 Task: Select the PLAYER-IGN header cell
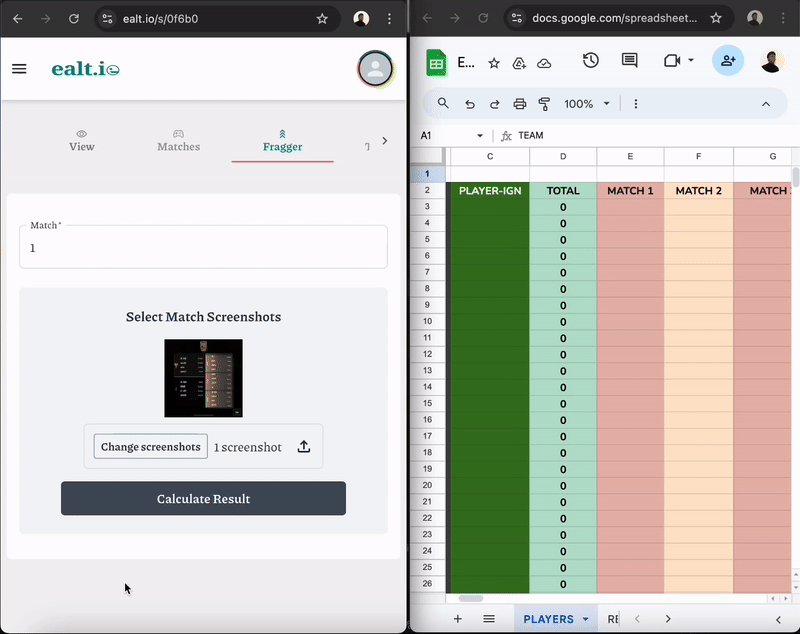point(490,191)
